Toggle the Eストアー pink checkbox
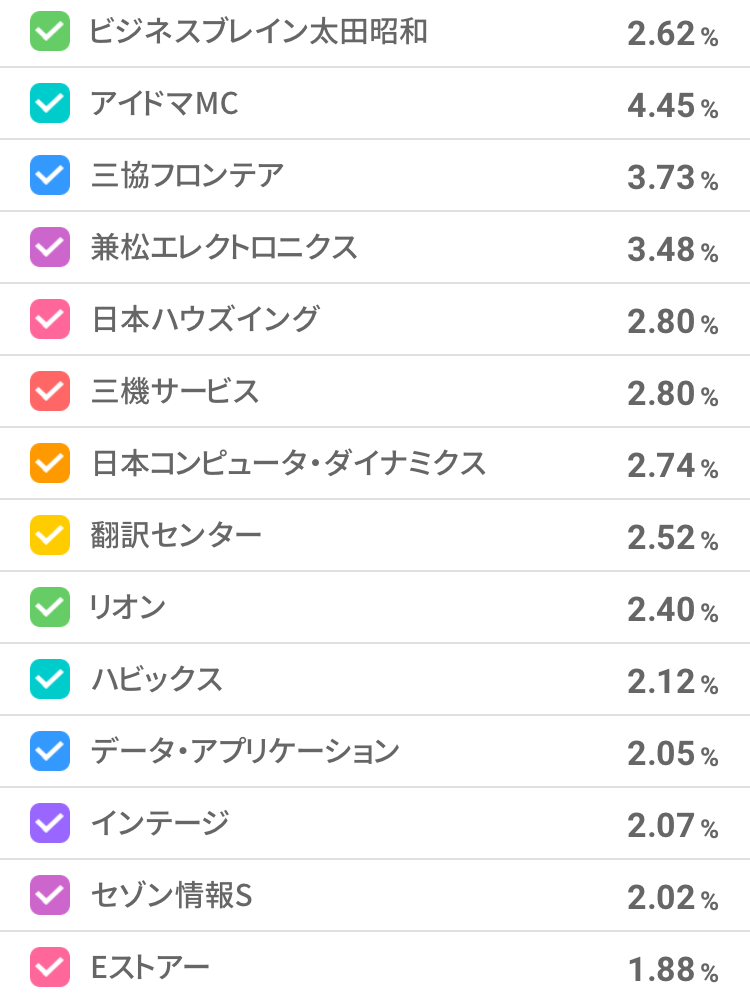750x1002 pixels. 50,968
